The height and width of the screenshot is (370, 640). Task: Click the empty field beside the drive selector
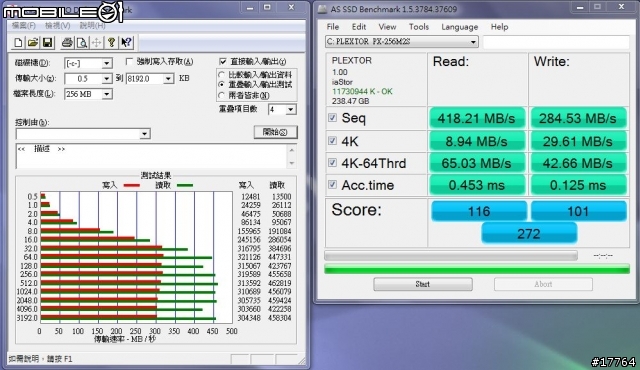(556, 42)
